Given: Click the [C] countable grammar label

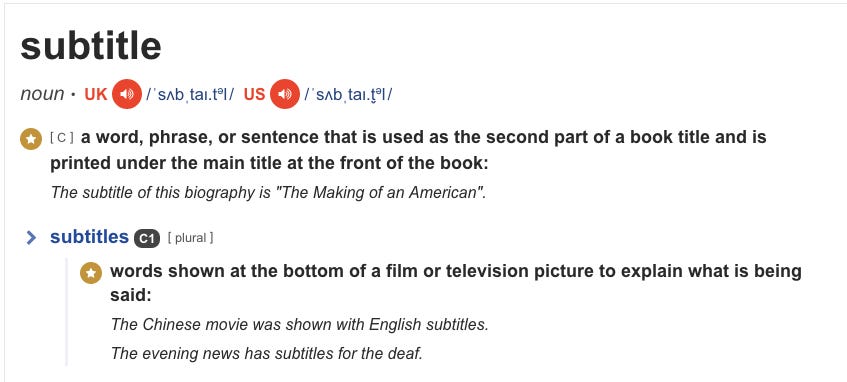Looking at the screenshot, I should (62, 138).
